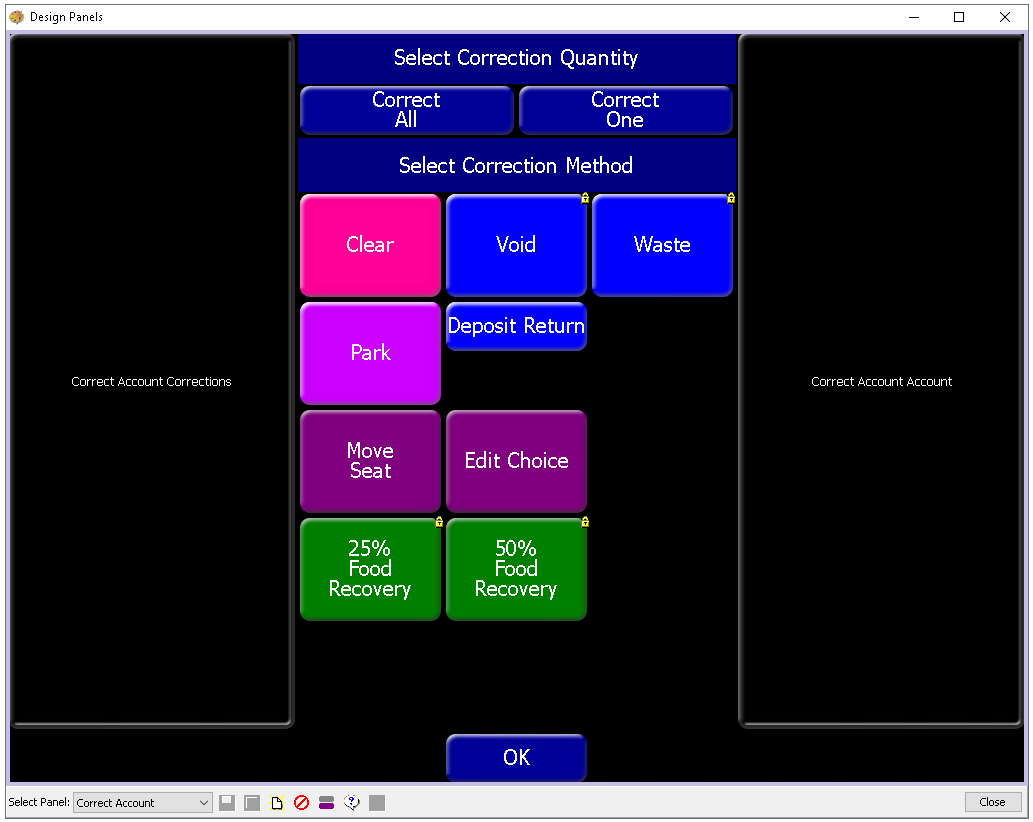The width and height of the screenshot is (1033, 822).
Task: Choose the Waste correction method
Action: pyautogui.click(x=662, y=245)
